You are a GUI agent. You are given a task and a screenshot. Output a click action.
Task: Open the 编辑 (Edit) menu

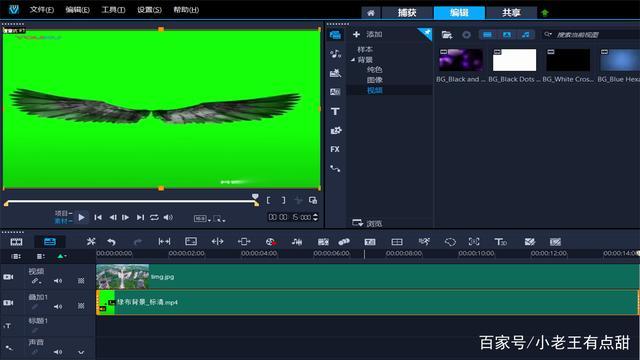tap(77, 9)
